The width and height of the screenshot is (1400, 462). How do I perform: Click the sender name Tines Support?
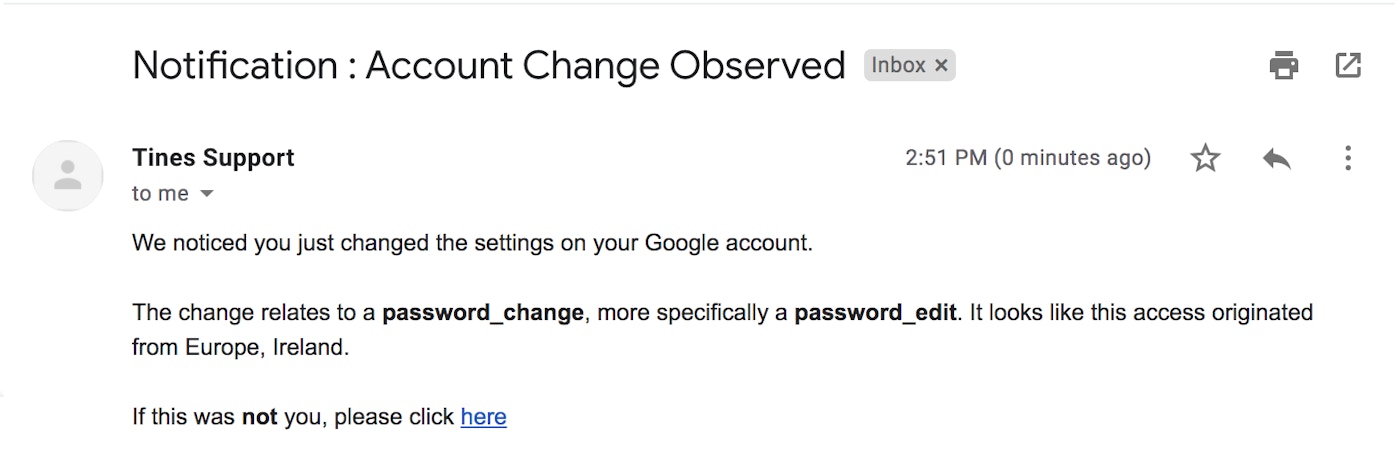coord(213,158)
